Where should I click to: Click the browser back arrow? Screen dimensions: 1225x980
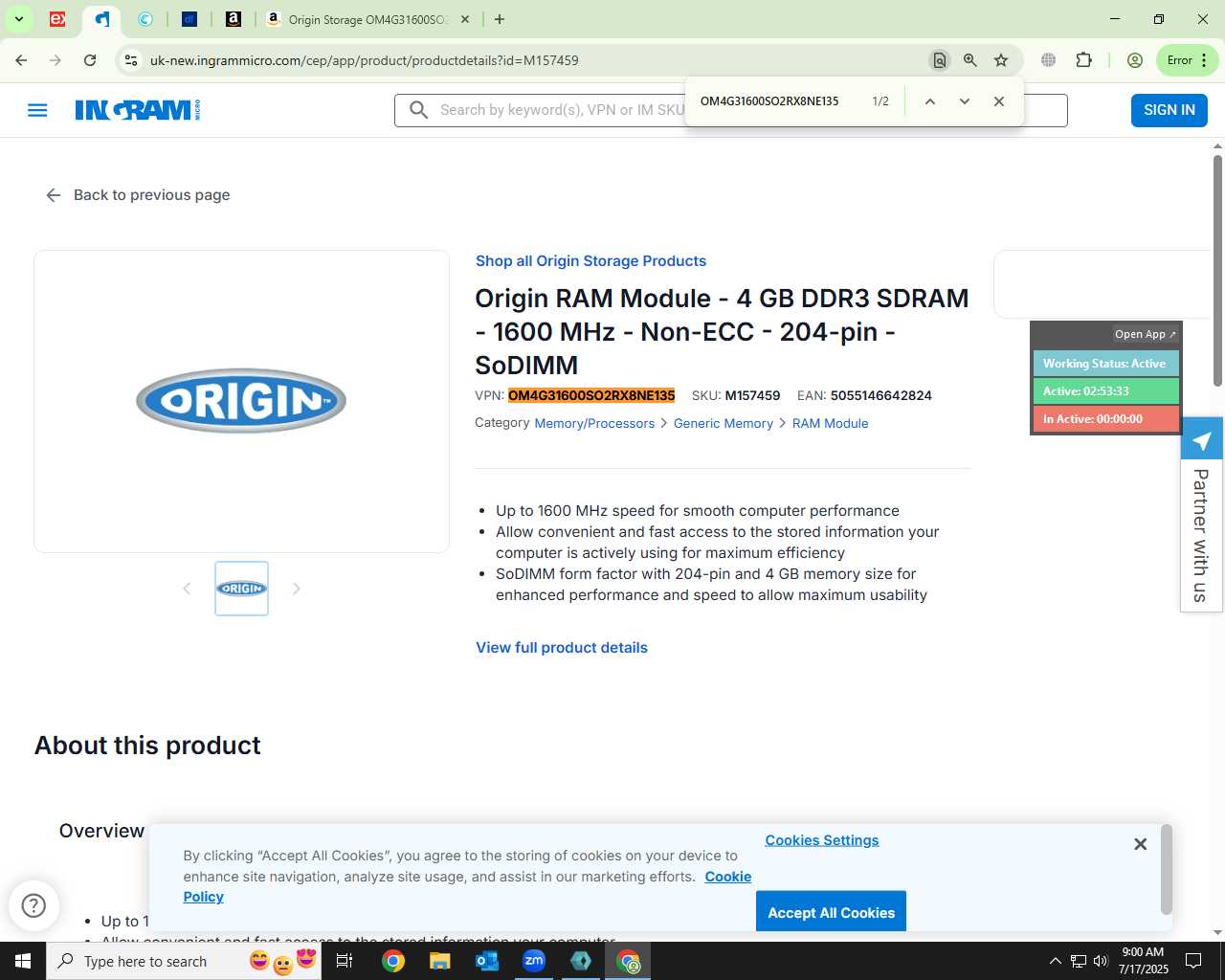[21, 60]
